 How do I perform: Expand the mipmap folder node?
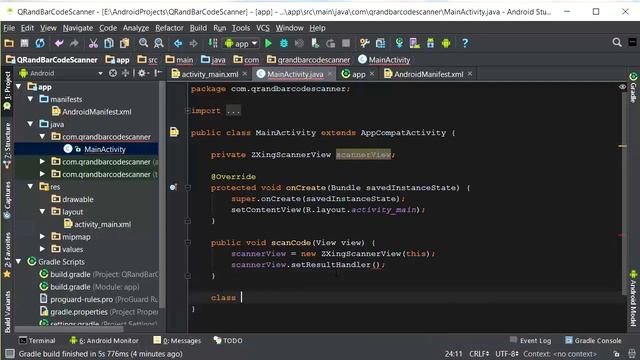(42, 236)
